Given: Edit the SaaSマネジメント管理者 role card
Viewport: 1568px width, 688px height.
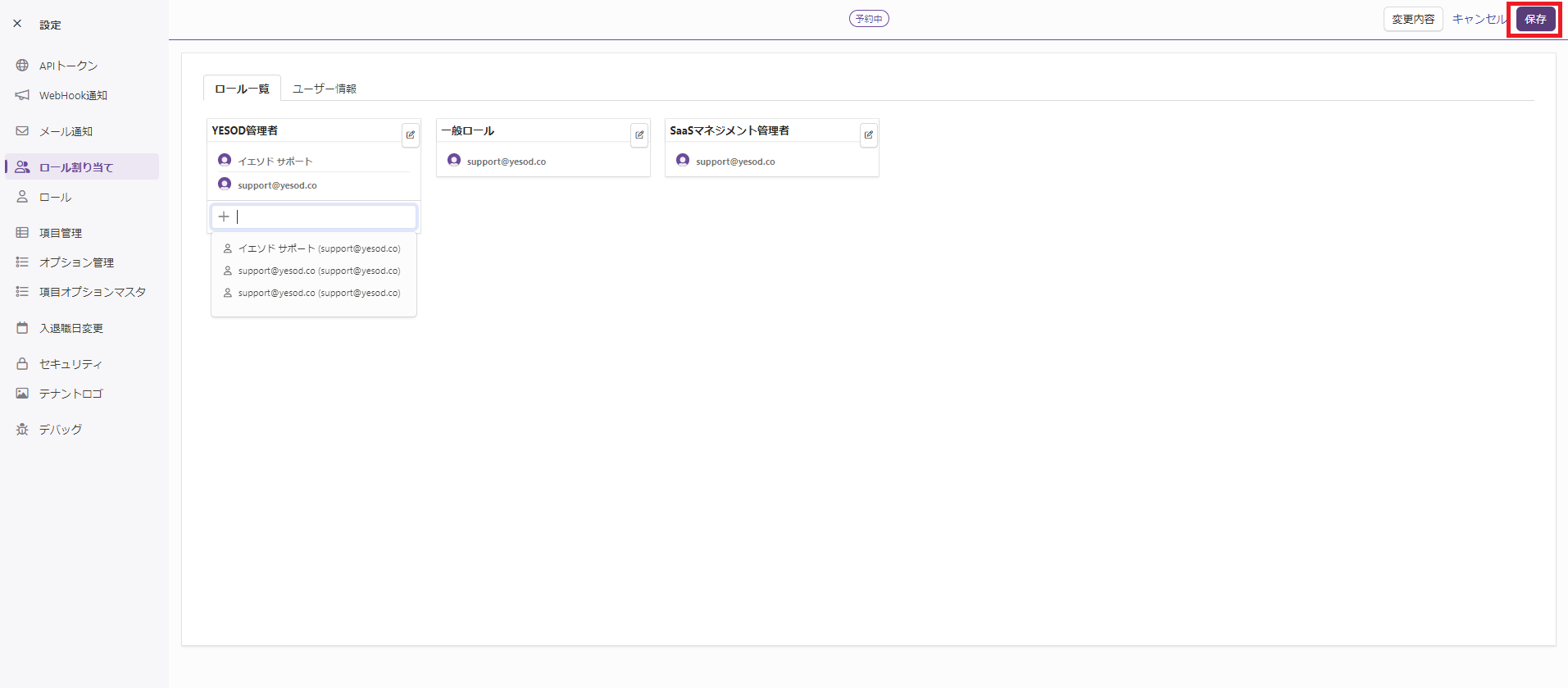Looking at the screenshot, I should coord(869,135).
